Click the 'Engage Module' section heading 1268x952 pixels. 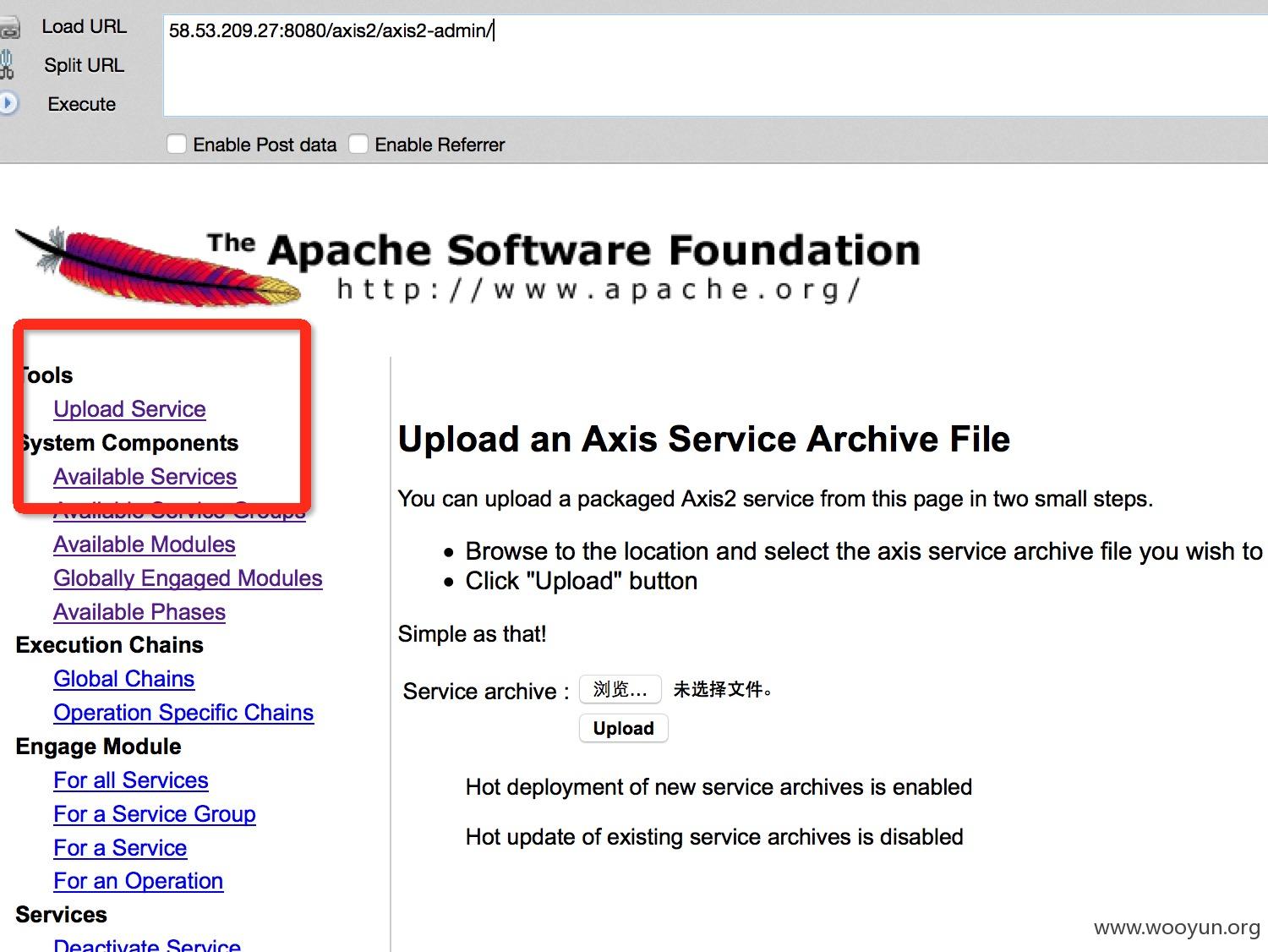coord(98,747)
